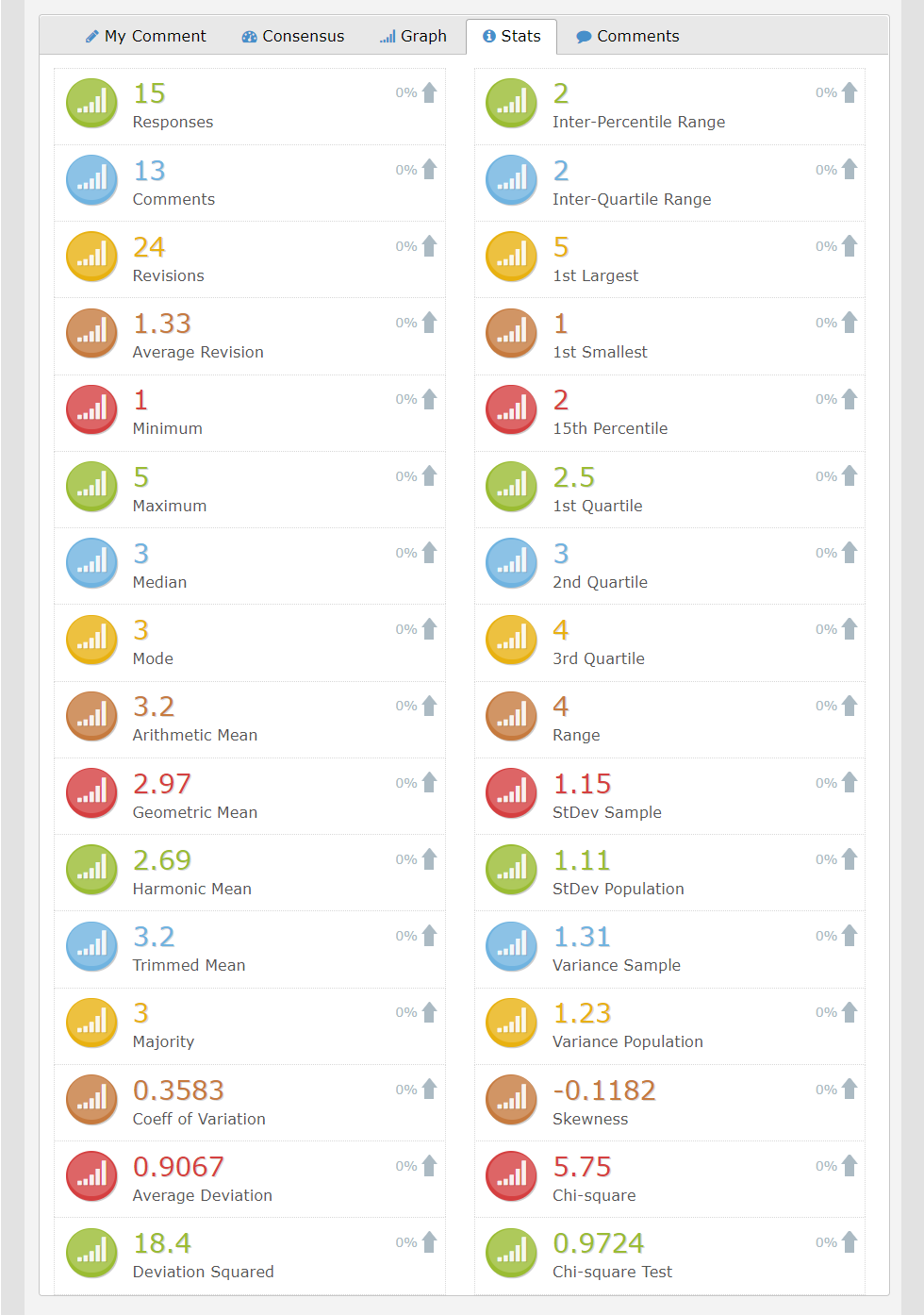
Task: Switch to the My Comment tab
Action: [146, 36]
